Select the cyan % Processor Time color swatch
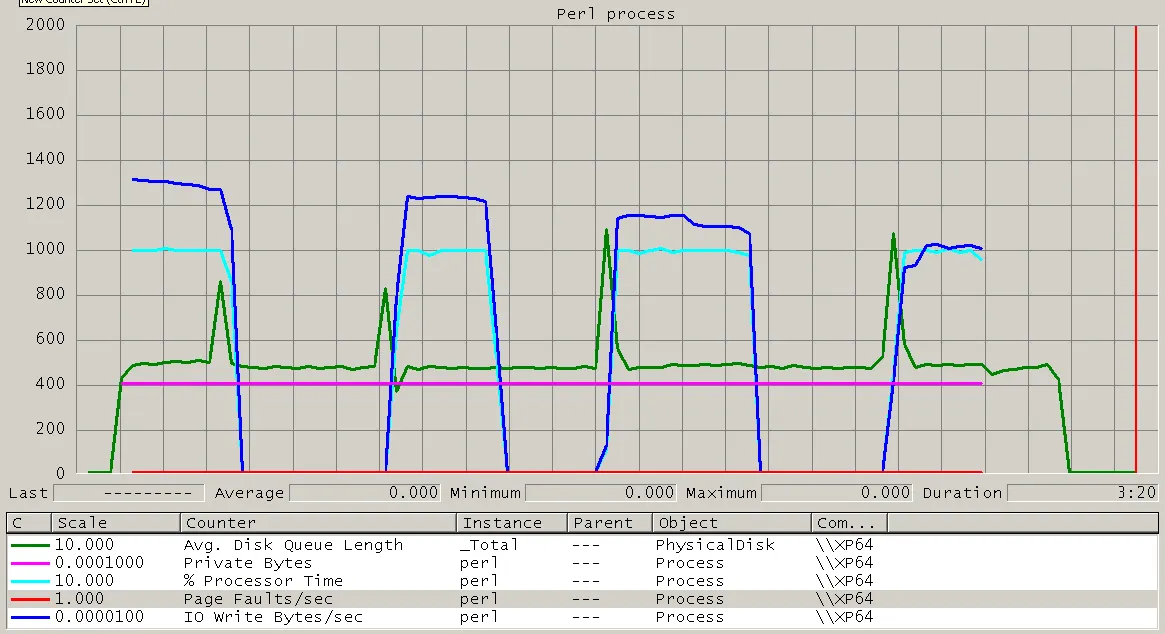 point(30,581)
